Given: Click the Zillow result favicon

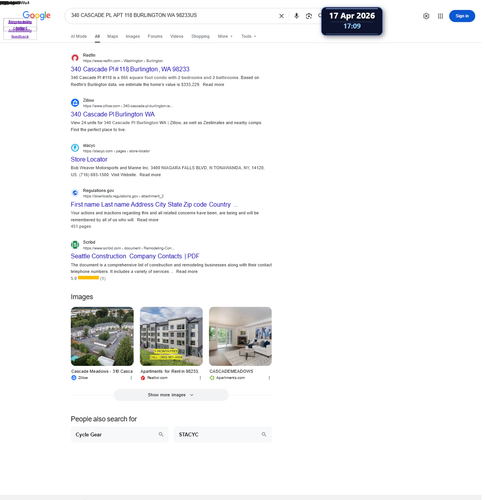Looking at the screenshot, I should tap(75, 103).
